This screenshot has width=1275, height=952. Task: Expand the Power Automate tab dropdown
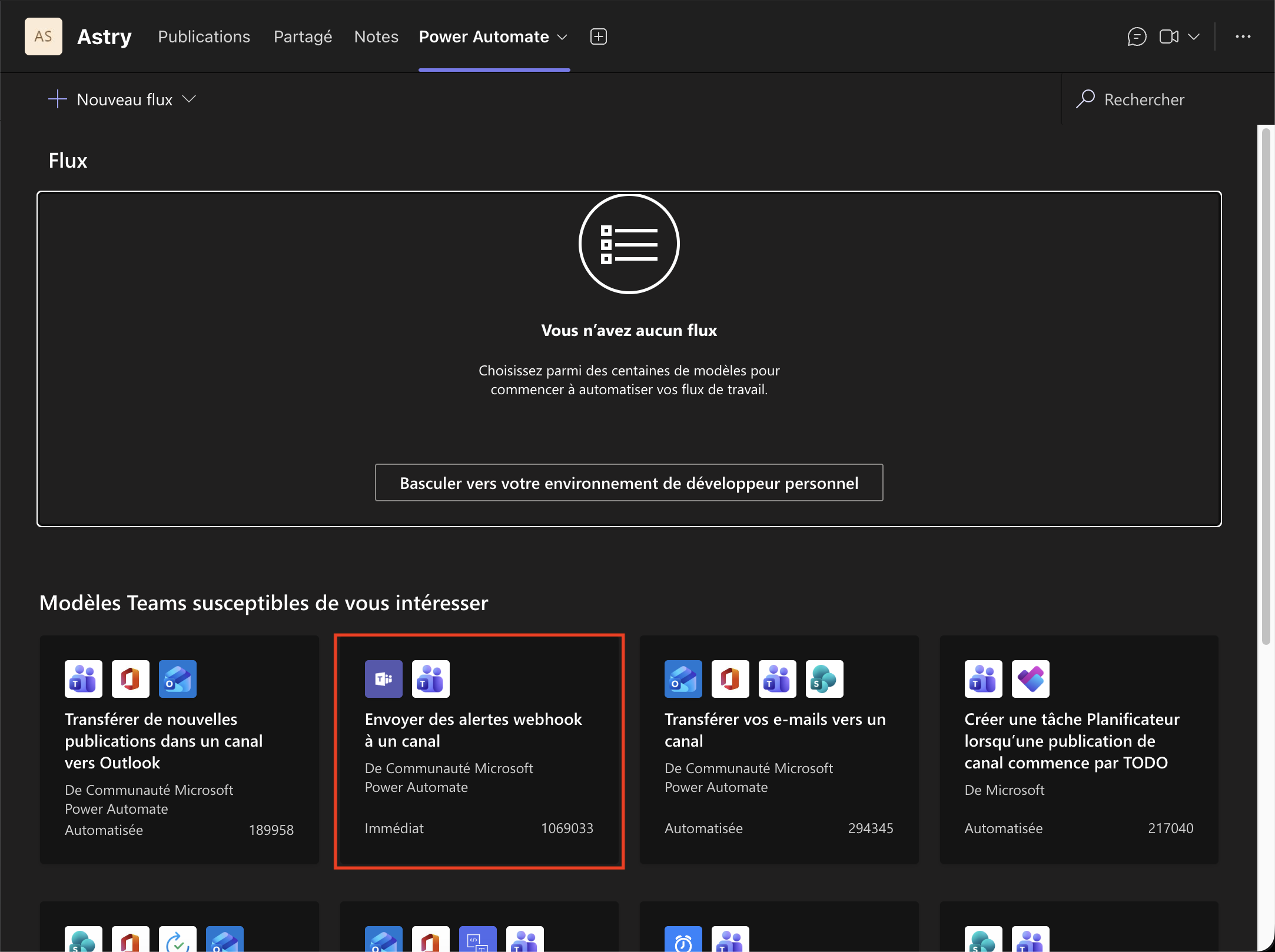[562, 36]
